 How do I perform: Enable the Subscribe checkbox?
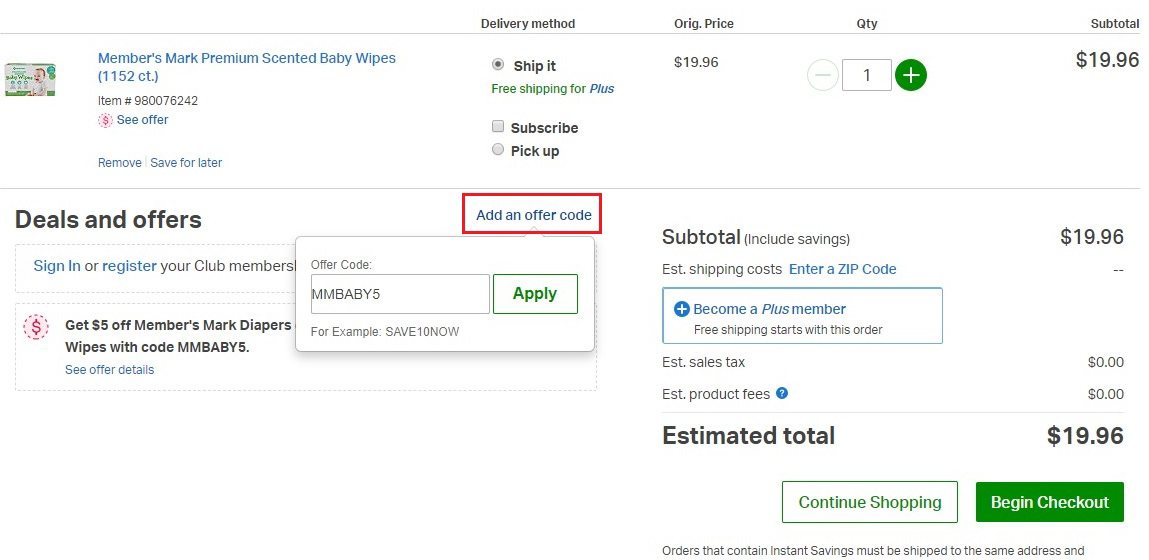tap(498, 127)
